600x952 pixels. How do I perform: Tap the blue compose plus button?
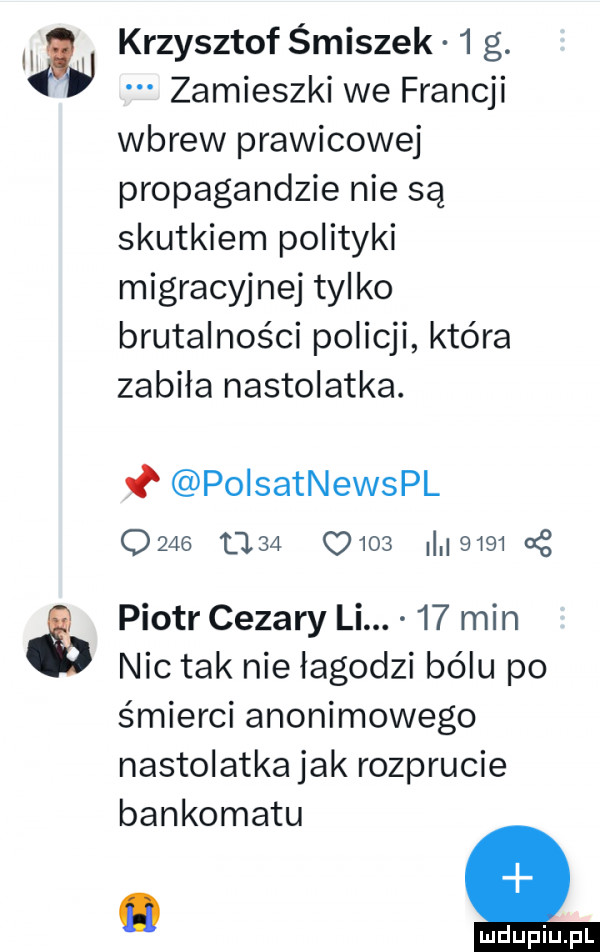pyautogui.click(x=517, y=877)
